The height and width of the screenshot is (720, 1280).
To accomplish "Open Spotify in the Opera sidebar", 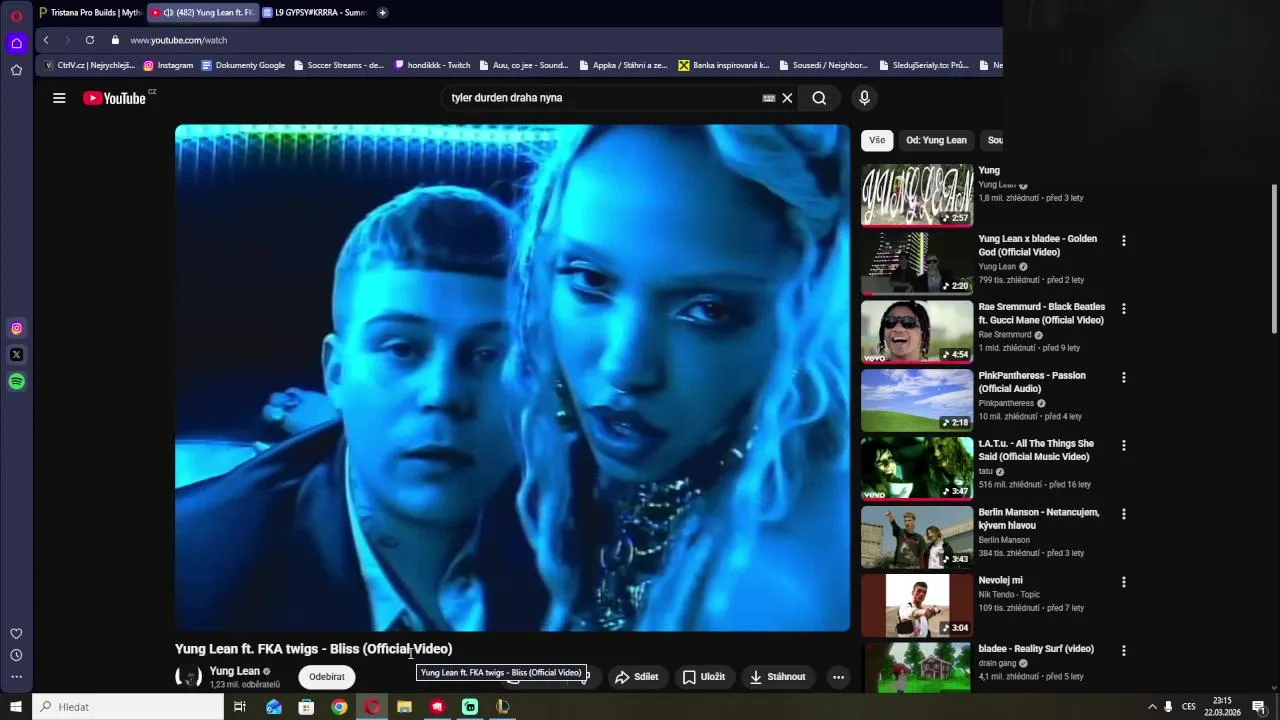I will 16,382.
